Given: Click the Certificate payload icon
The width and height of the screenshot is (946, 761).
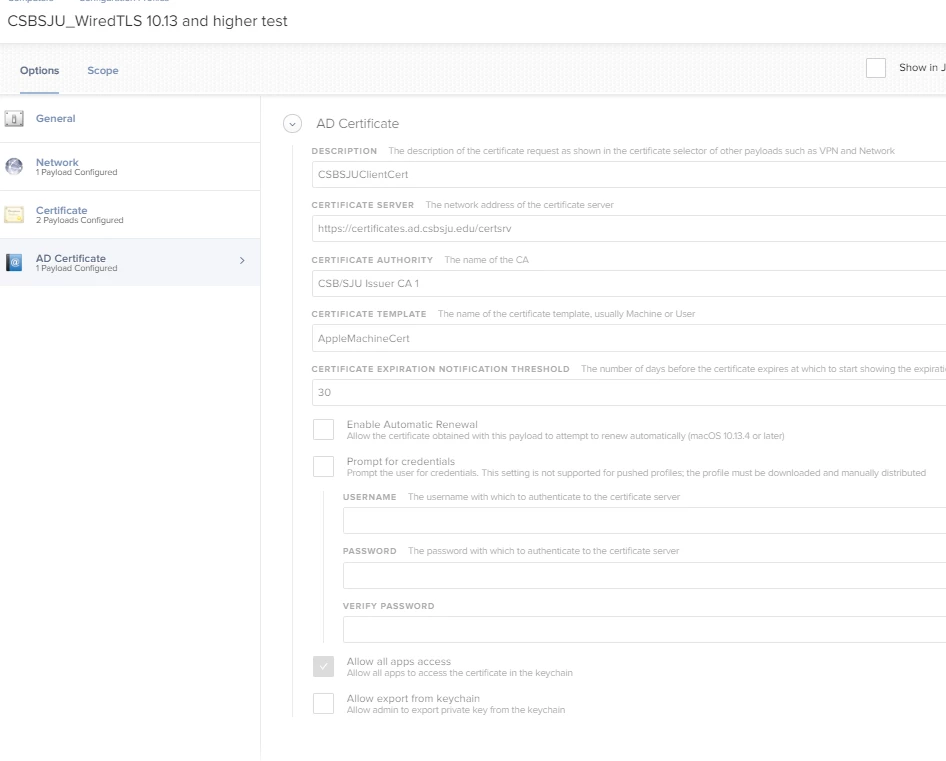Looking at the screenshot, I should pos(14,214).
